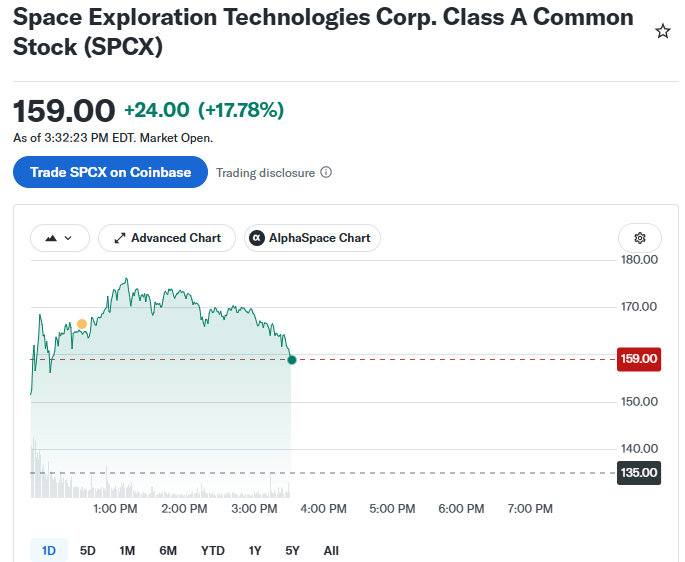
Task: Expand the chart type dropdown chevron
Action: click(x=68, y=238)
